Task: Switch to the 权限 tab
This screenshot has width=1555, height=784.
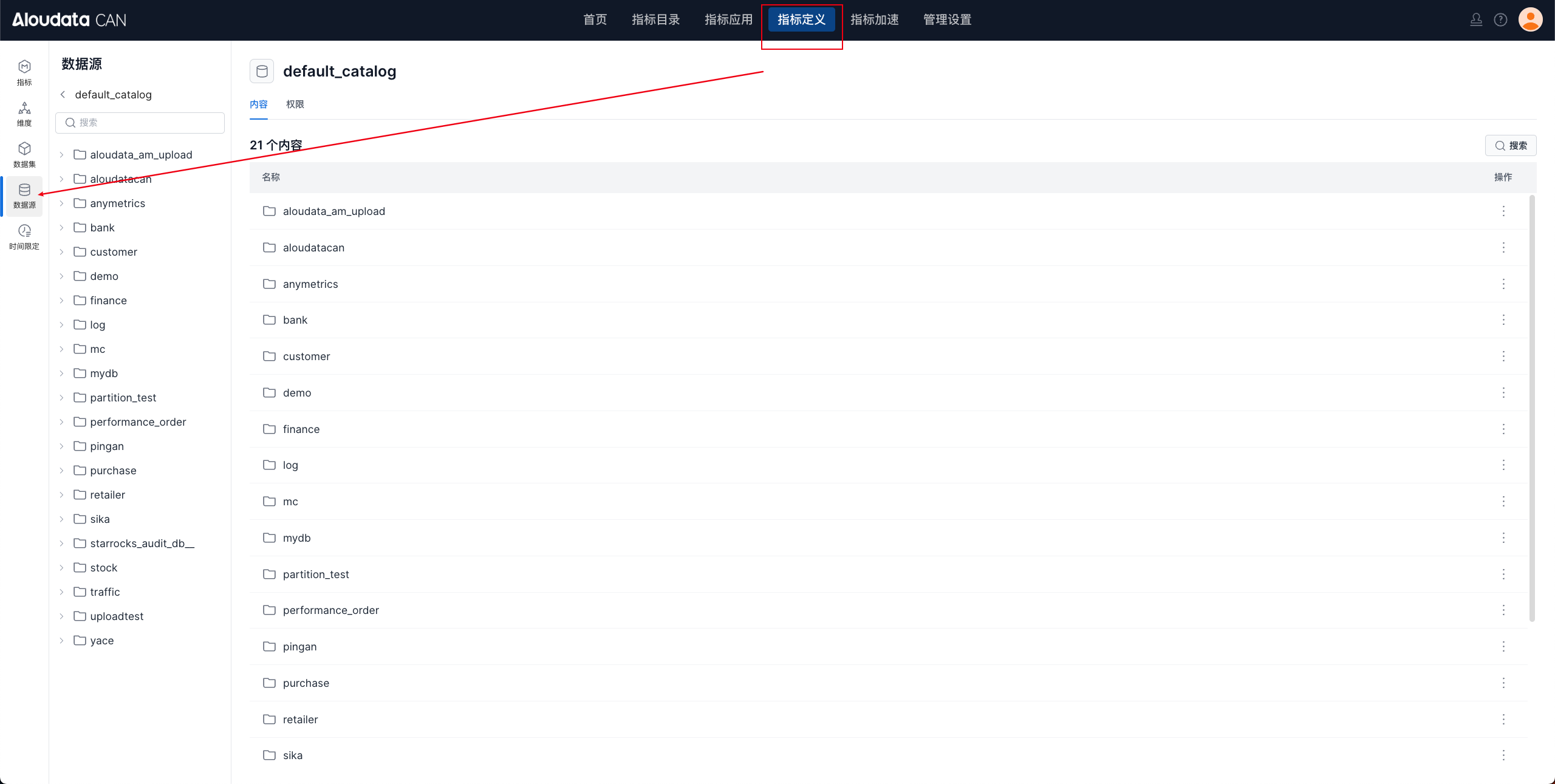Action: pos(295,104)
